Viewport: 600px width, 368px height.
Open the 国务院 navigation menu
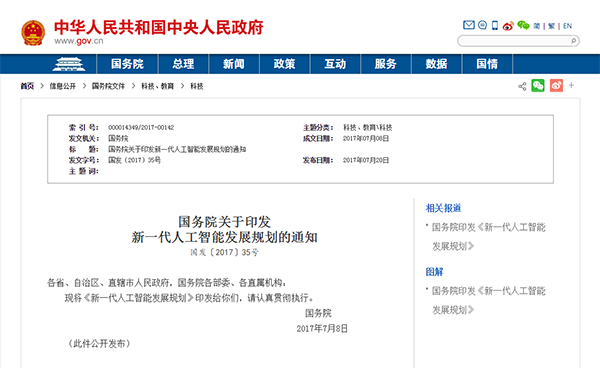tap(127, 64)
